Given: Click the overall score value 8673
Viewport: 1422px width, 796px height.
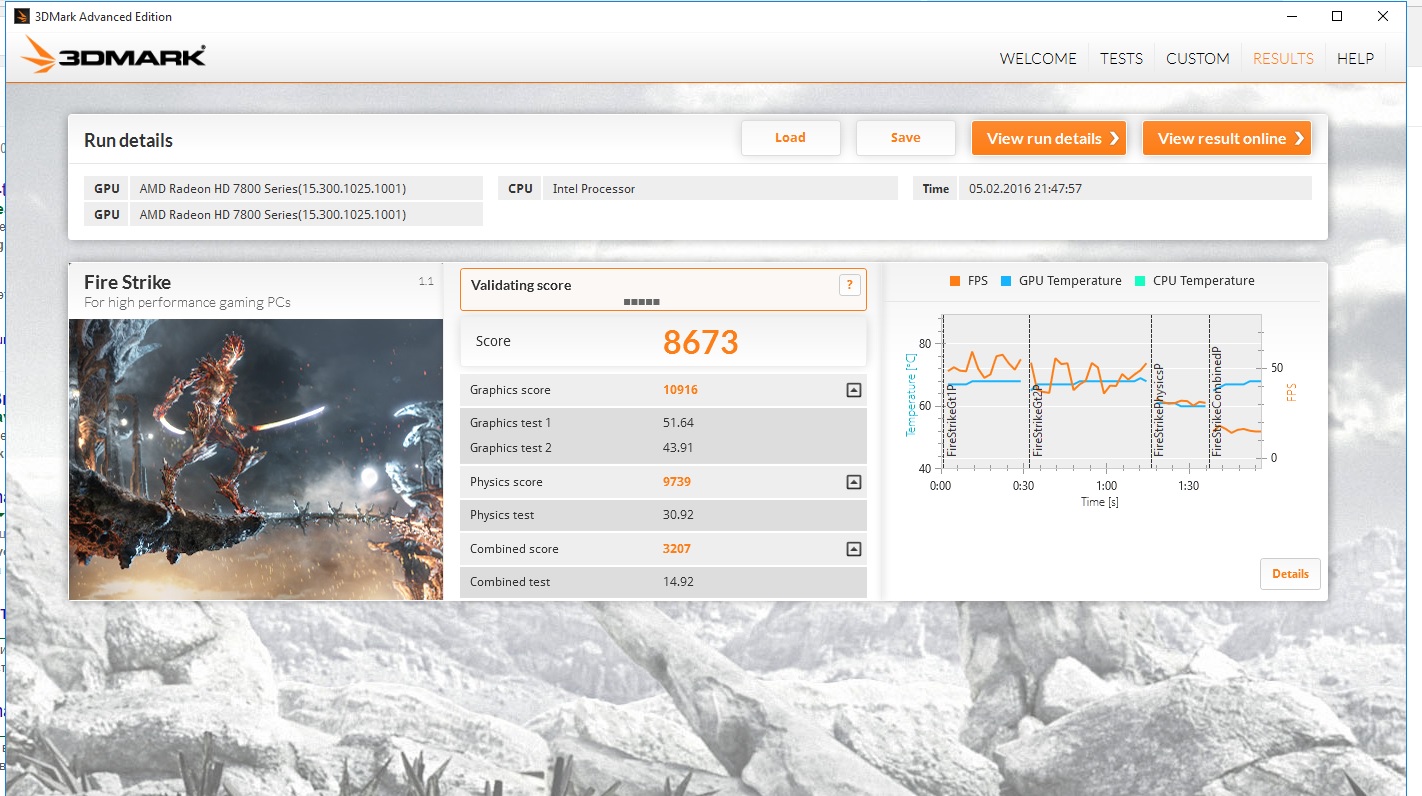Looking at the screenshot, I should (x=700, y=342).
